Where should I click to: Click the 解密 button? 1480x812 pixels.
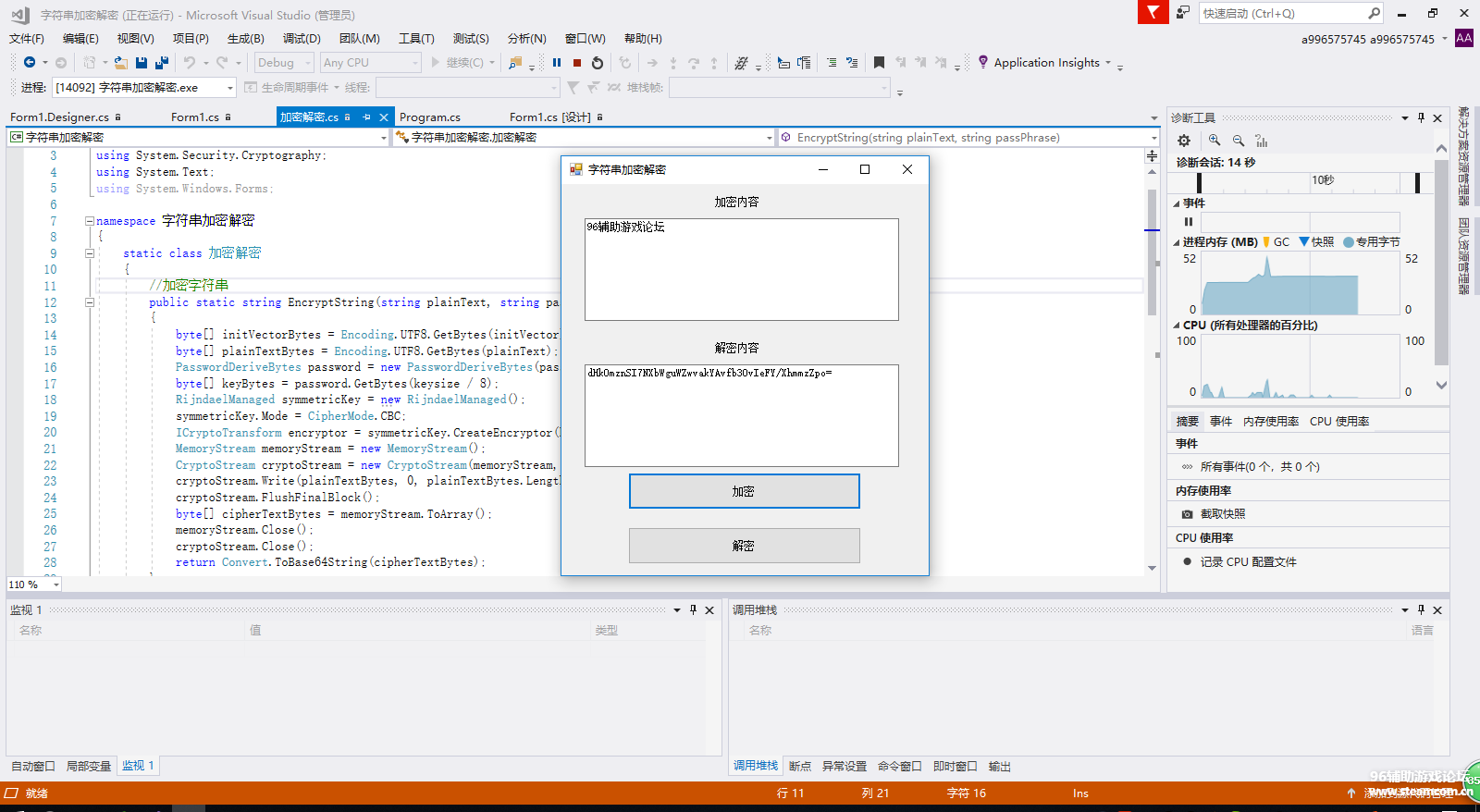[x=744, y=546]
